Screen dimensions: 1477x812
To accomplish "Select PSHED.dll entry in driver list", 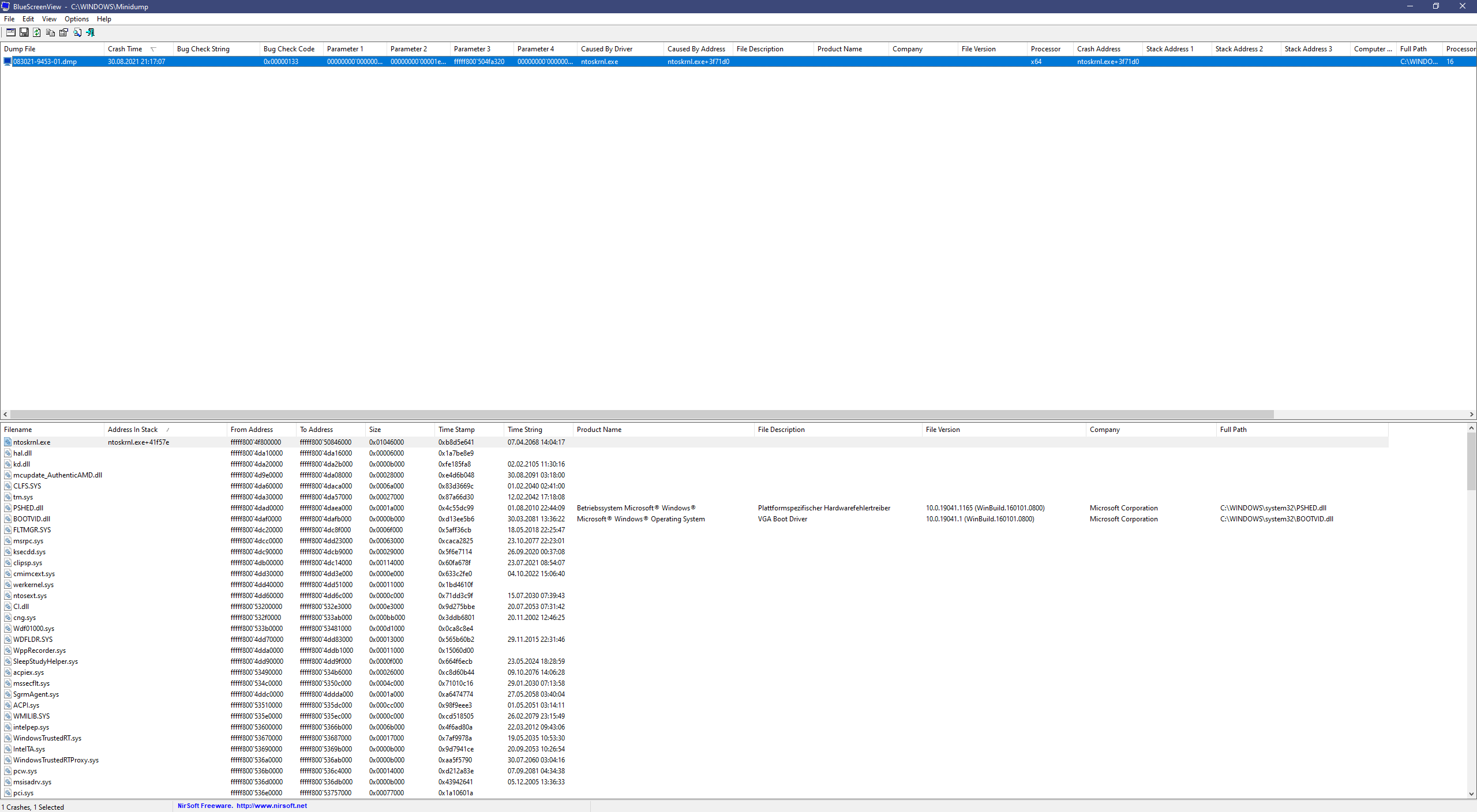I will [x=28, y=508].
